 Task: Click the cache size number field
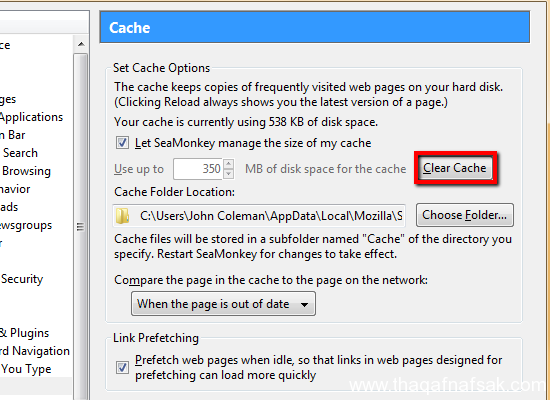[x=198, y=169]
